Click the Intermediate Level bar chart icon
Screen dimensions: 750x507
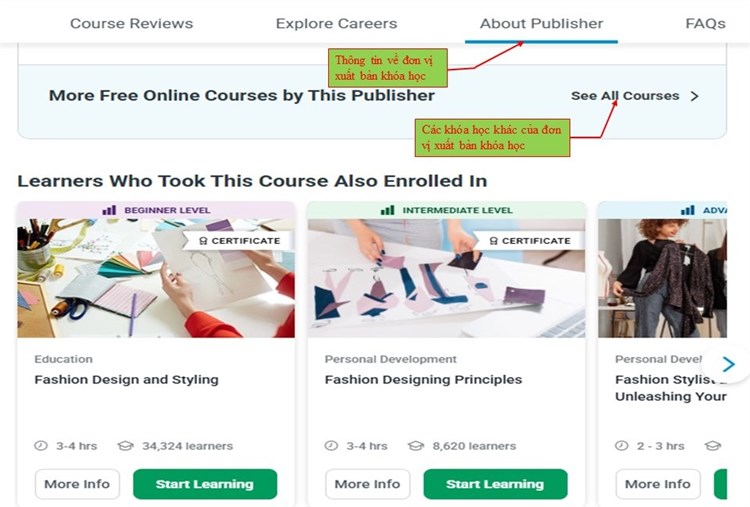(x=387, y=210)
